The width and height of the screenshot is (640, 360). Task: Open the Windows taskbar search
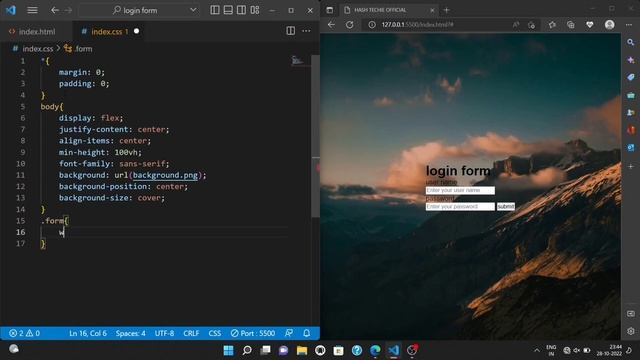pyautogui.click(x=247, y=350)
